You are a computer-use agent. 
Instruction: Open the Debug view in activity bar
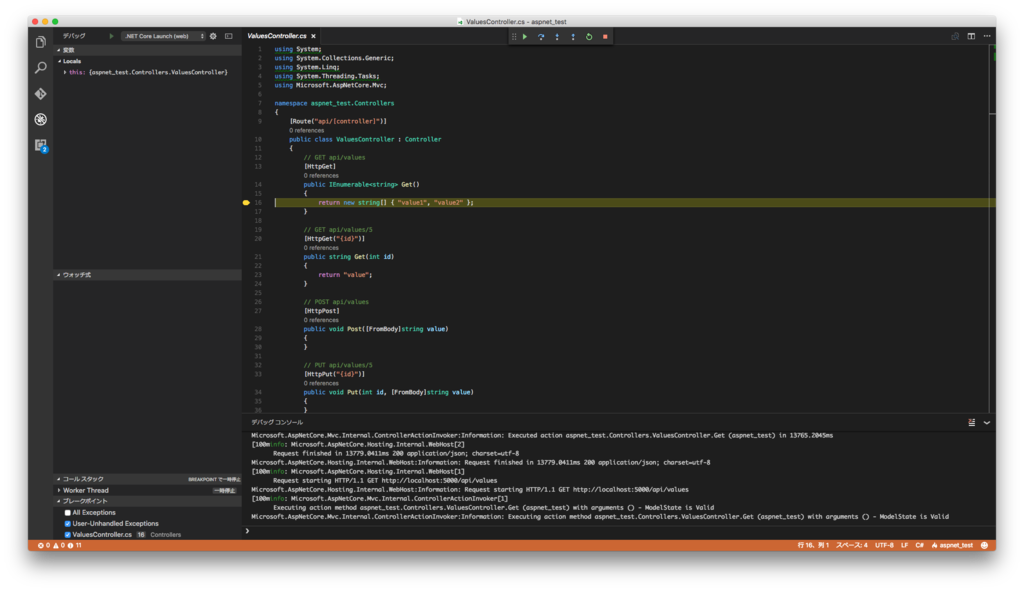coord(40,120)
